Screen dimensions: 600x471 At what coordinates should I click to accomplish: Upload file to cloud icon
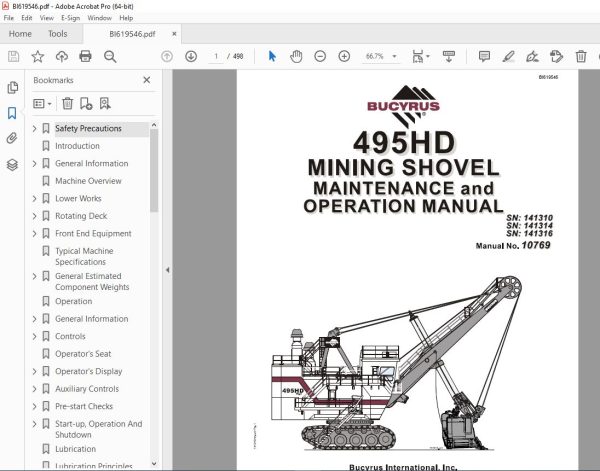pyautogui.click(x=62, y=57)
